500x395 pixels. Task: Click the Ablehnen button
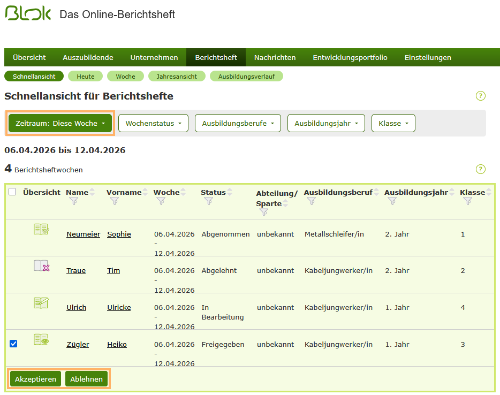pyautogui.click(x=86, y=379)
